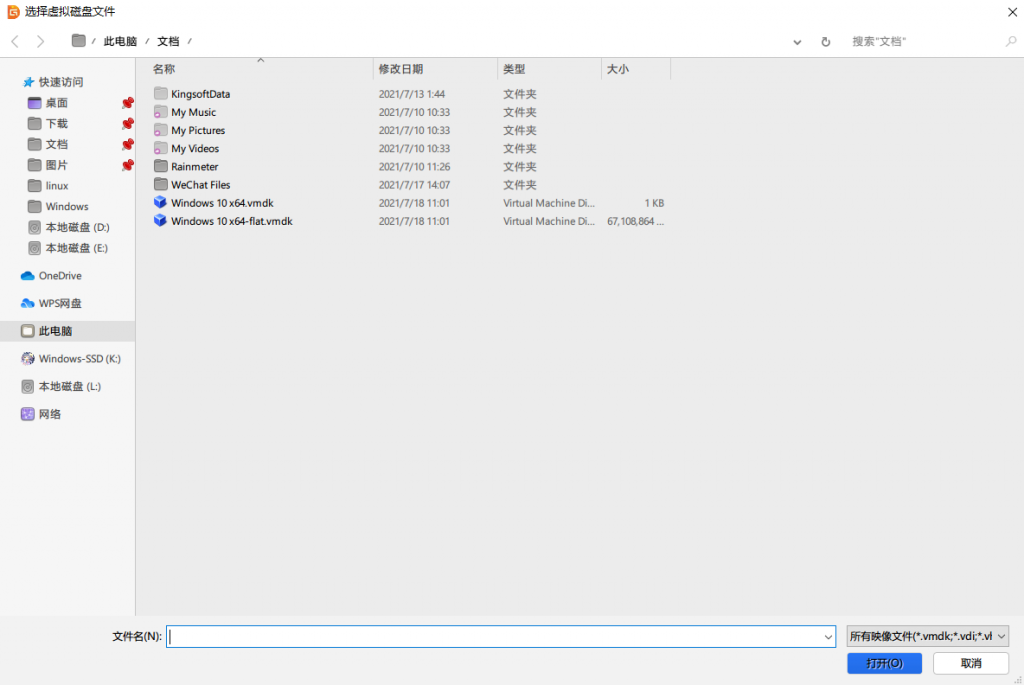Click the Windows folder icon in sidebar
This screenshot has height=685, width=1024.
click(35, 206)
